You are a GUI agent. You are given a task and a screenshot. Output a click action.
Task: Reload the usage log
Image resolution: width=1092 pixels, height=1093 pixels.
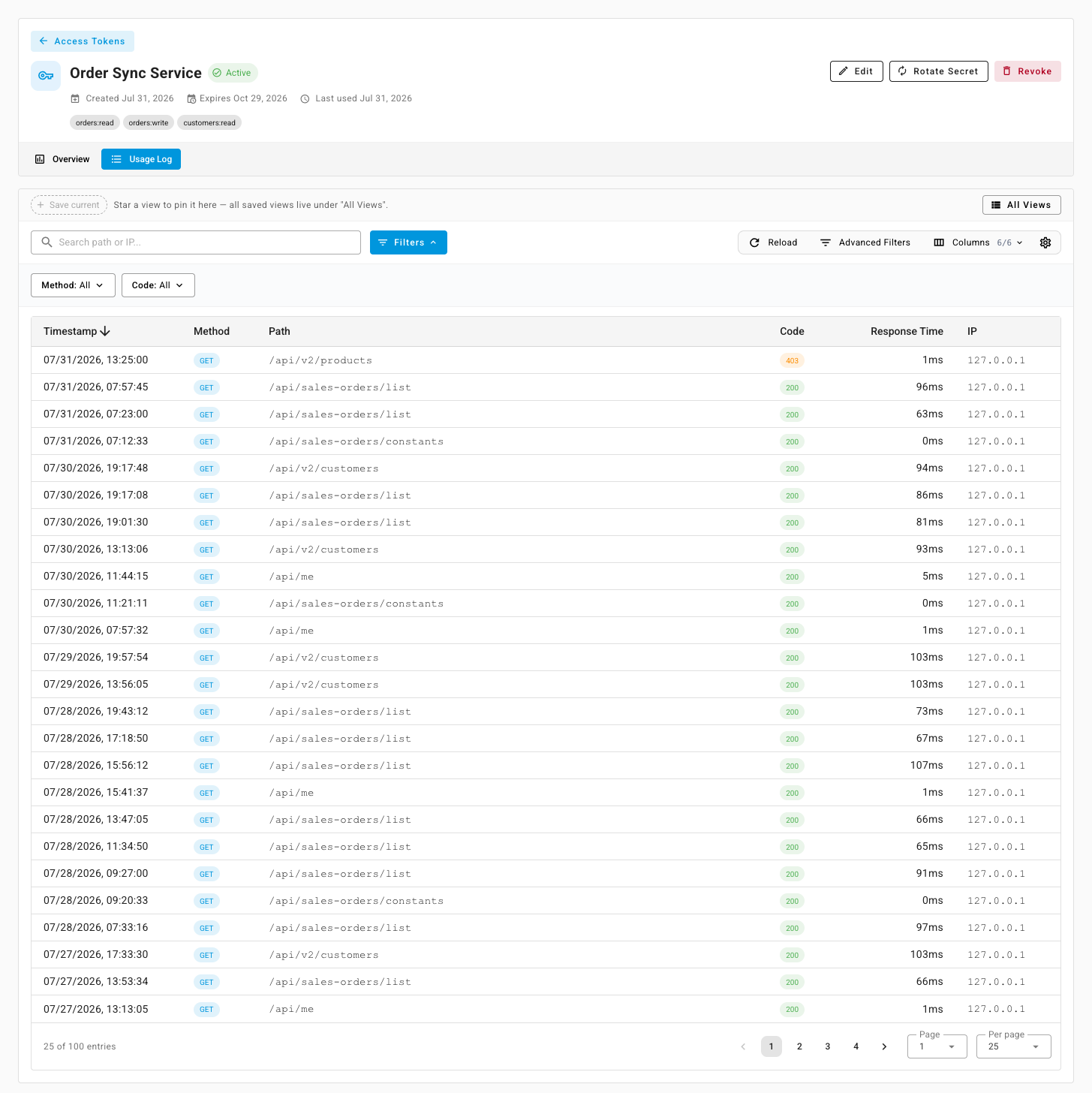774,242
